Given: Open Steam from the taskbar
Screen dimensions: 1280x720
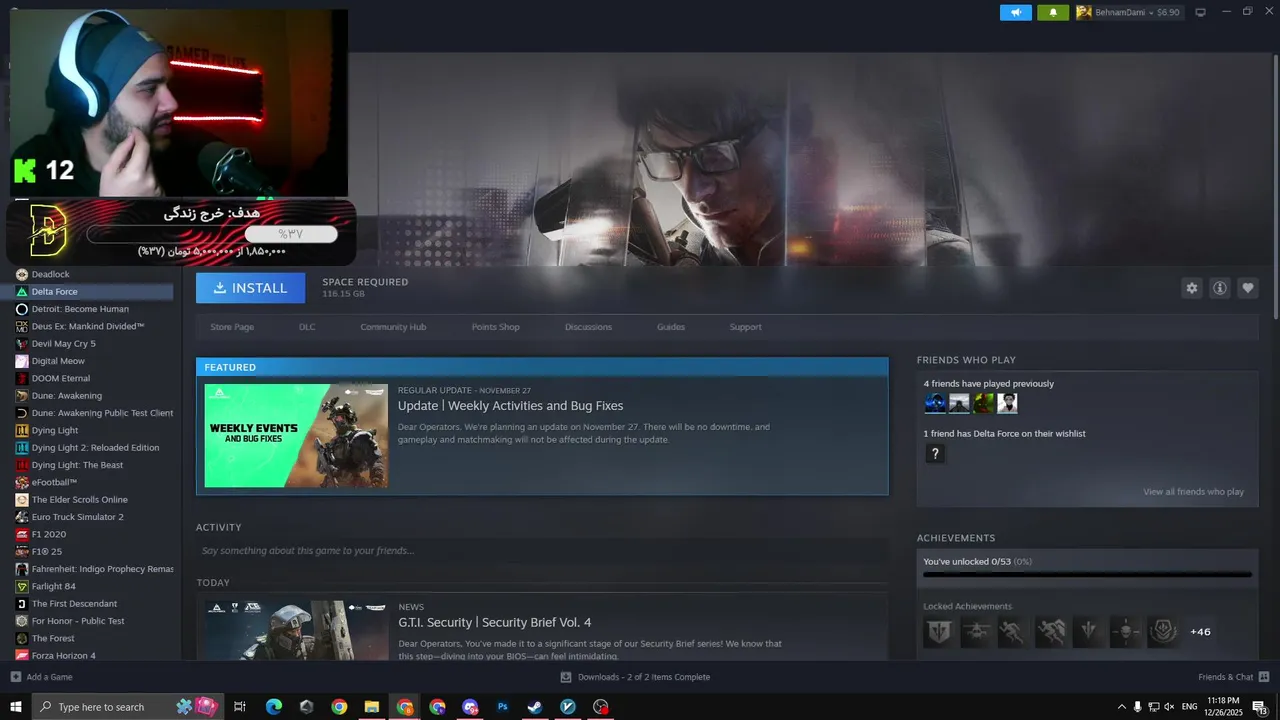Looking at the screenshot, I should click(x=535, y=707).
